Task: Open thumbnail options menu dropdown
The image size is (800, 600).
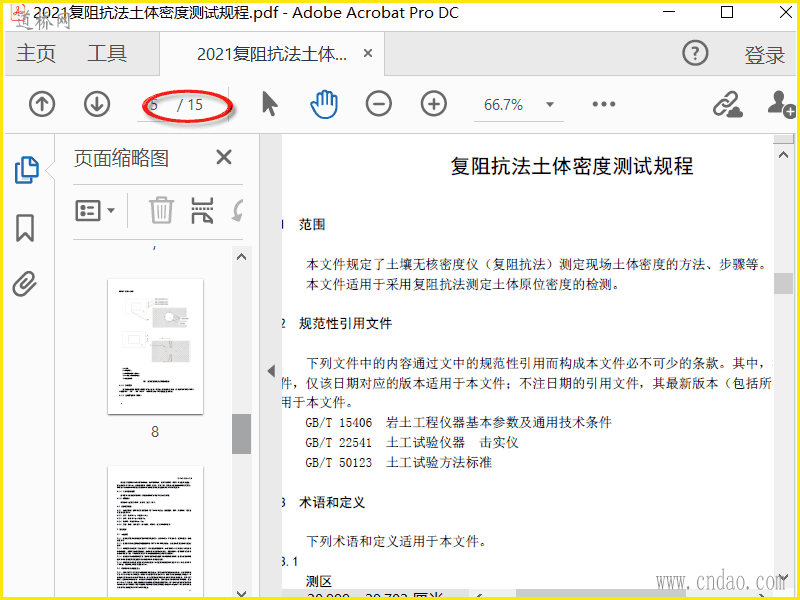Action: point(95,210)
